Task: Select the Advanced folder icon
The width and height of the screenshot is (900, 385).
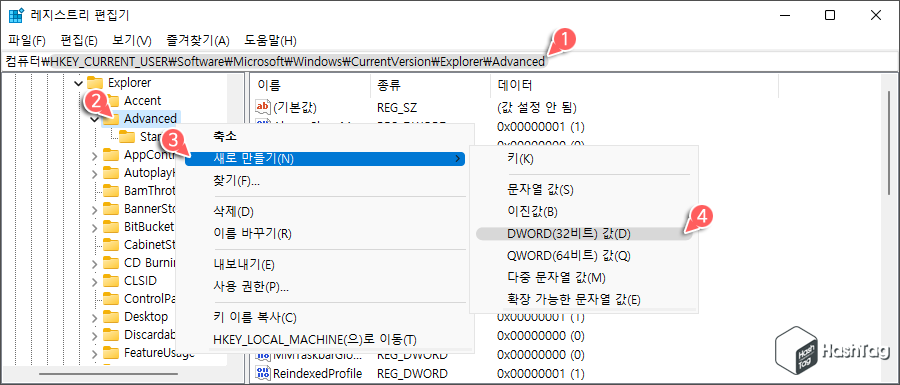Action: (111, 119)
